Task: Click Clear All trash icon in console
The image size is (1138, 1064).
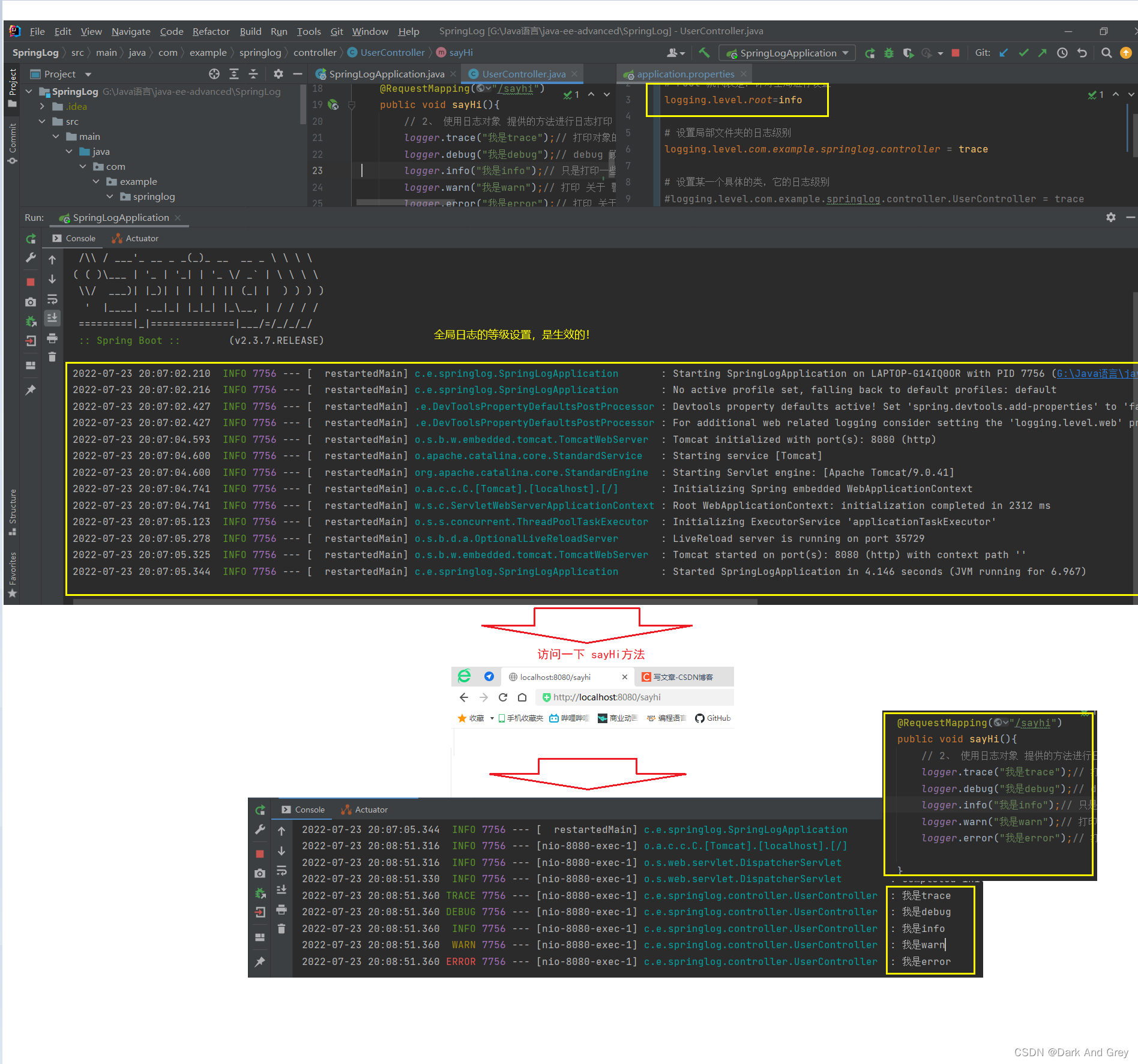Action: (x=52, y=356)
